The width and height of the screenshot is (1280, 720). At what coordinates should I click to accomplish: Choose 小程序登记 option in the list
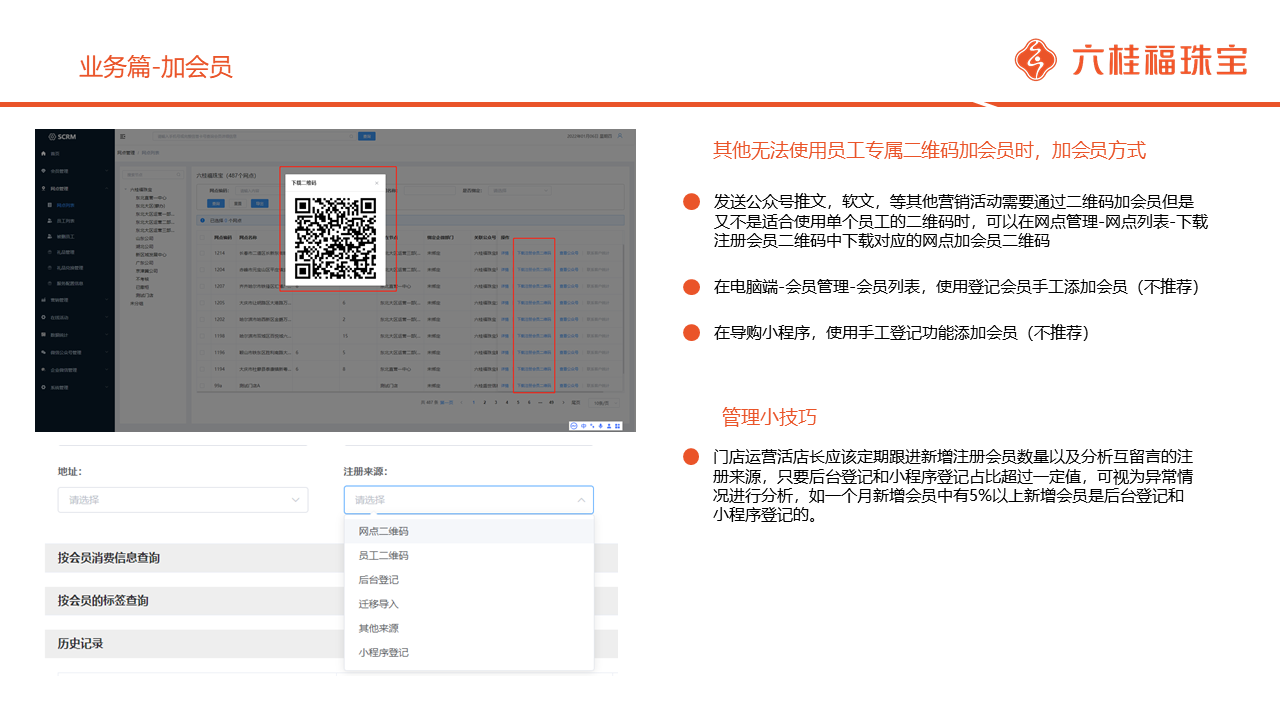pyautogui.click(x=384, y=653)
